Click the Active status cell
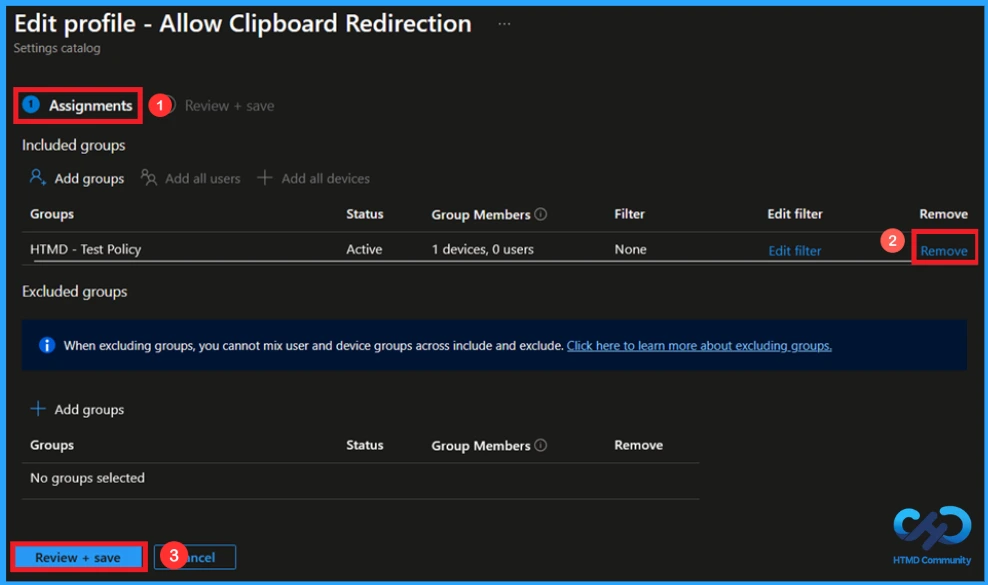This screenshot has width=988, height=585. pyautogui.click(x=364, y=249)
